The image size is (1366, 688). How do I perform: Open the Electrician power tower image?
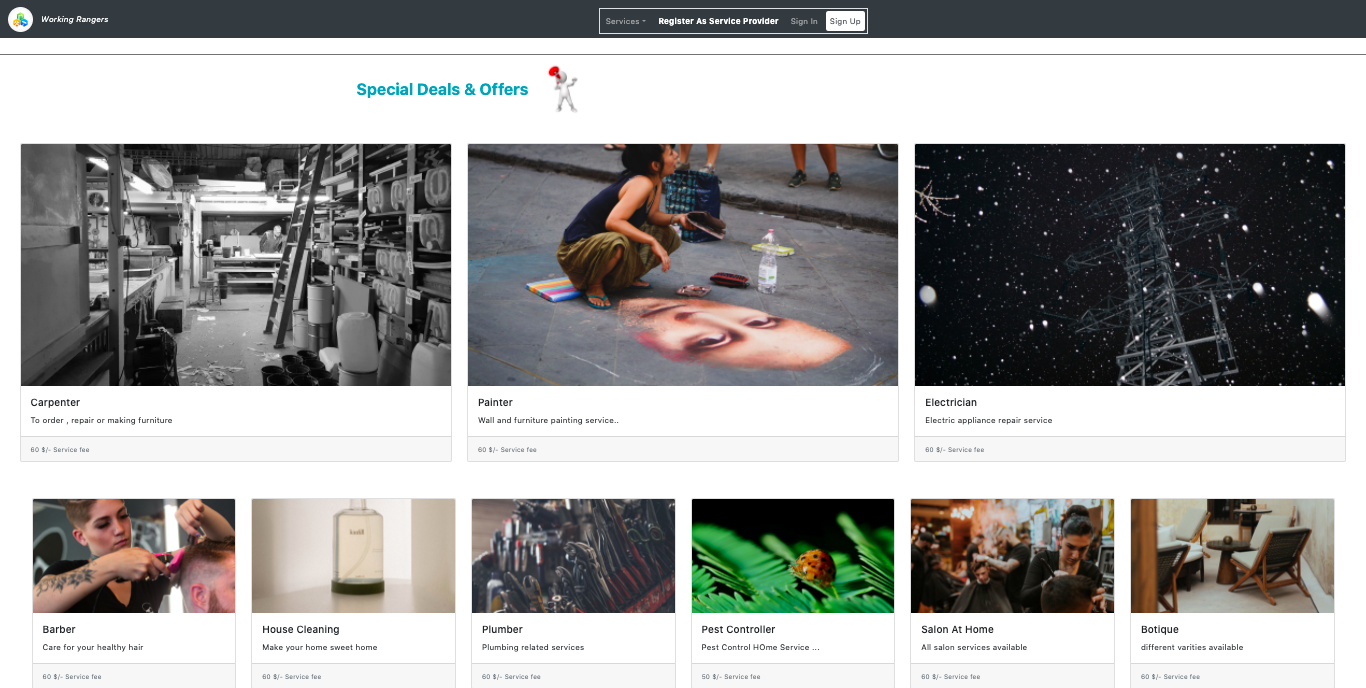pos(1130,265)
